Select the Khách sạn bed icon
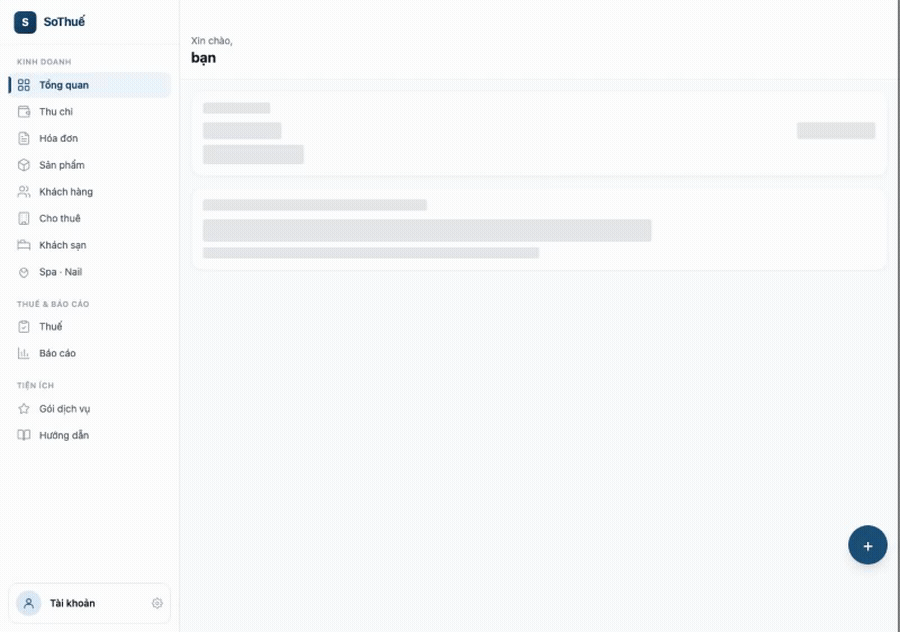This screenshot has width=900, height=632. point(24,245)
